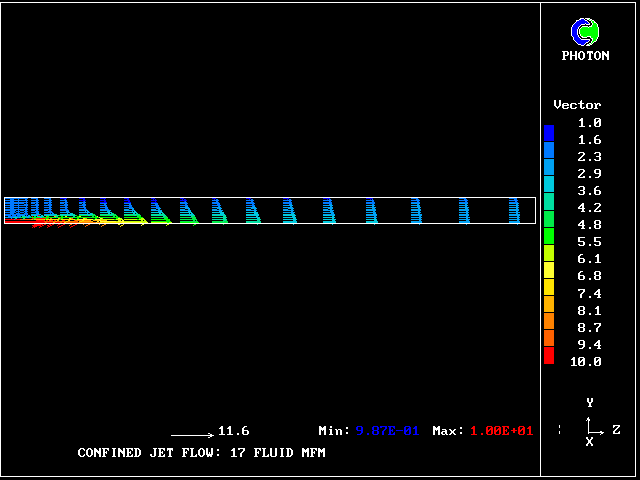Click the reference vector arrow beside 11.6

192,435
